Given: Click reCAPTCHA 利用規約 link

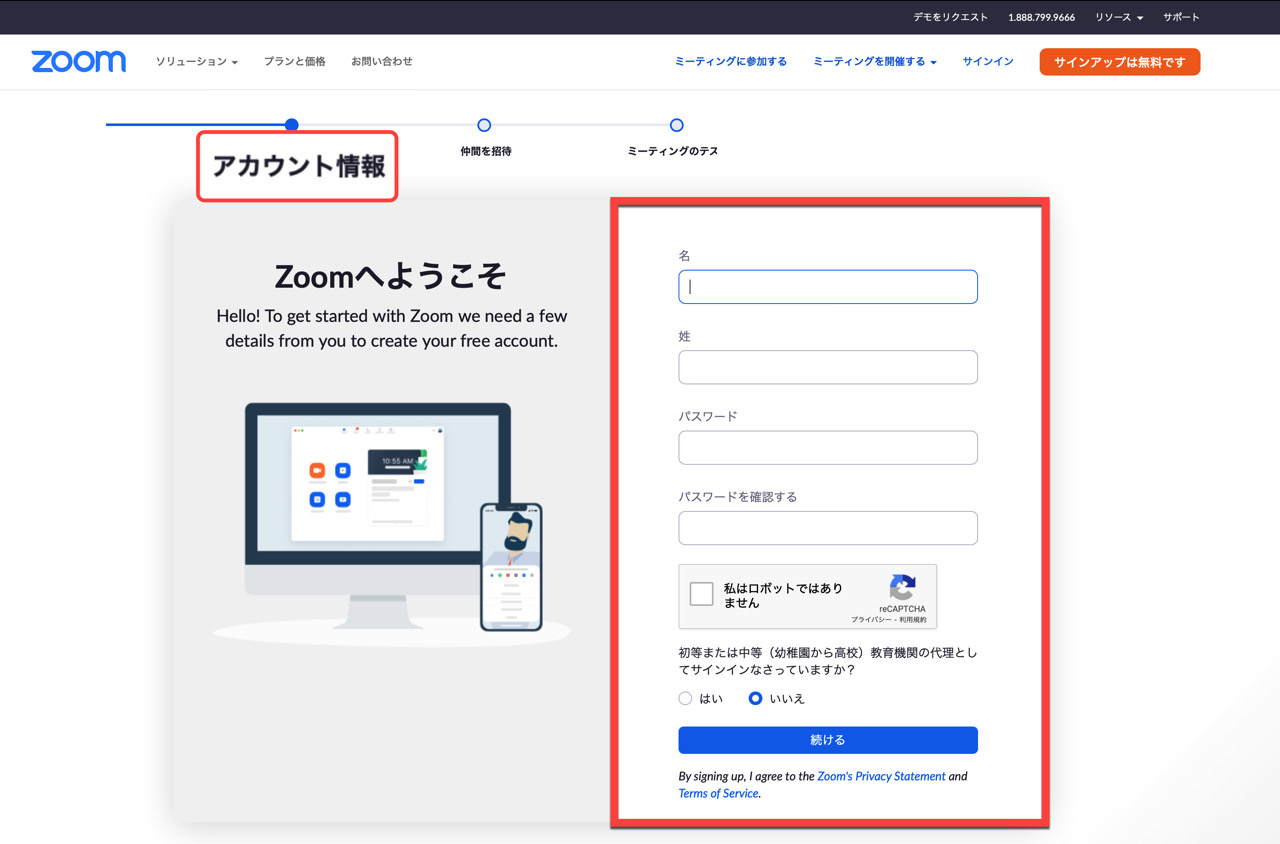Looking at the screenshot, I should click(912, 620).
